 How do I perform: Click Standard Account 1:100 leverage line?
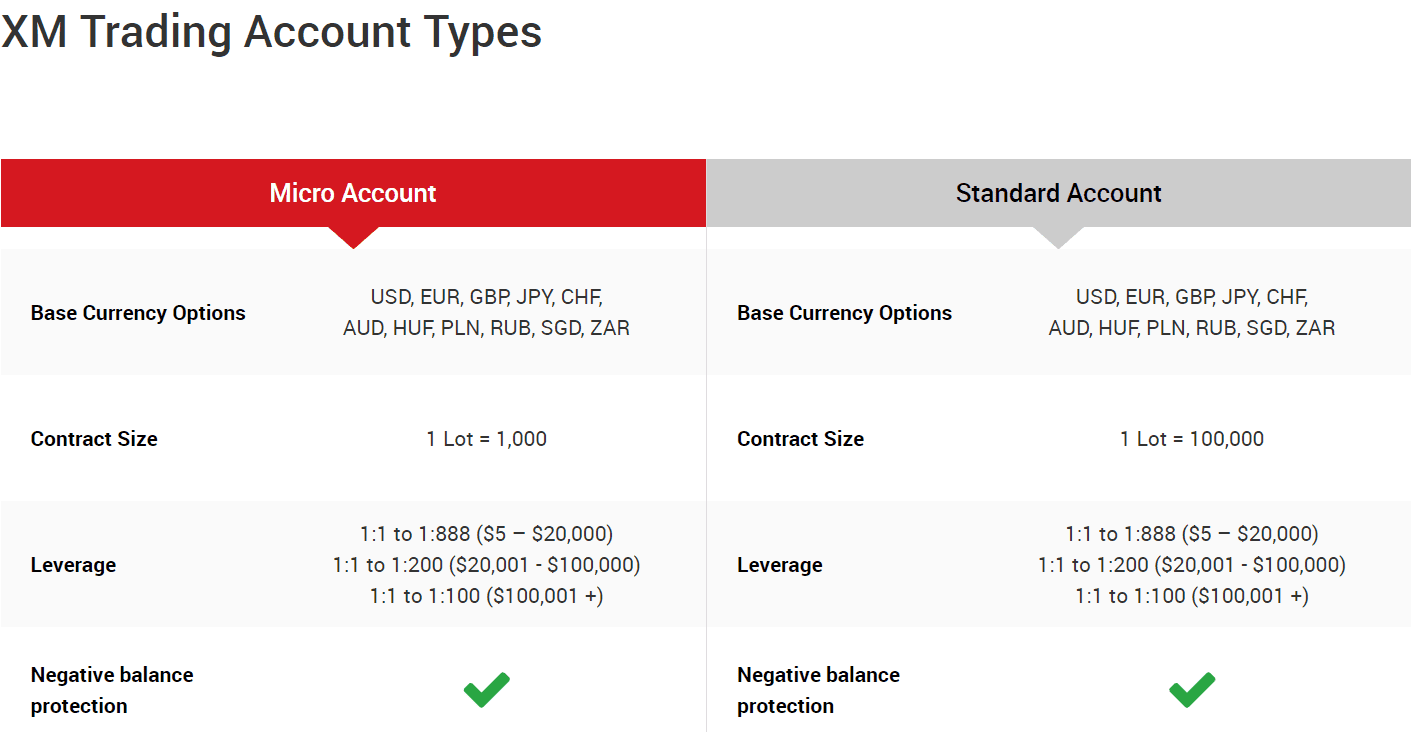1192,596
